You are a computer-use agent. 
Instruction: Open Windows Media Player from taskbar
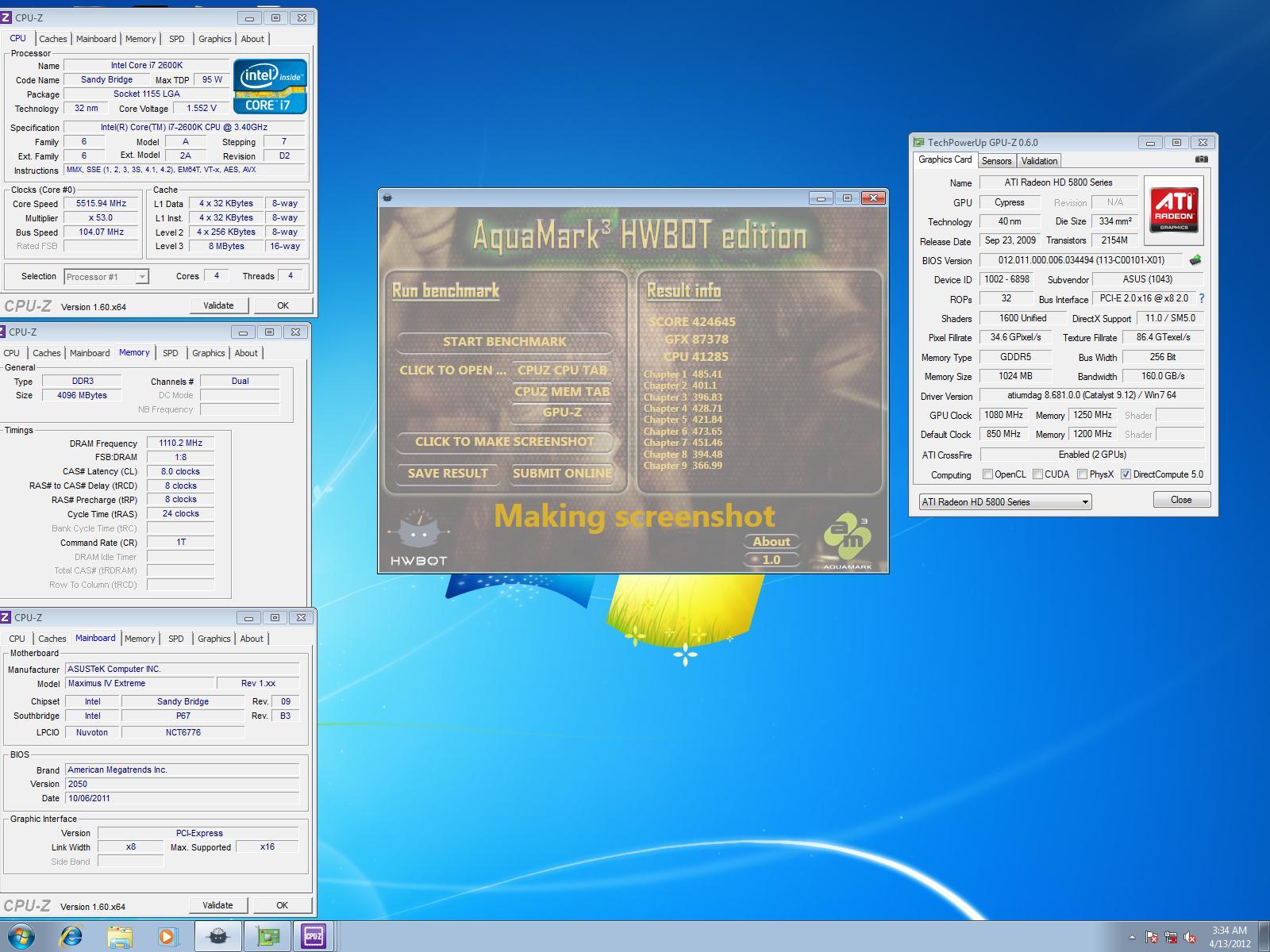click(x=167, y=937)
